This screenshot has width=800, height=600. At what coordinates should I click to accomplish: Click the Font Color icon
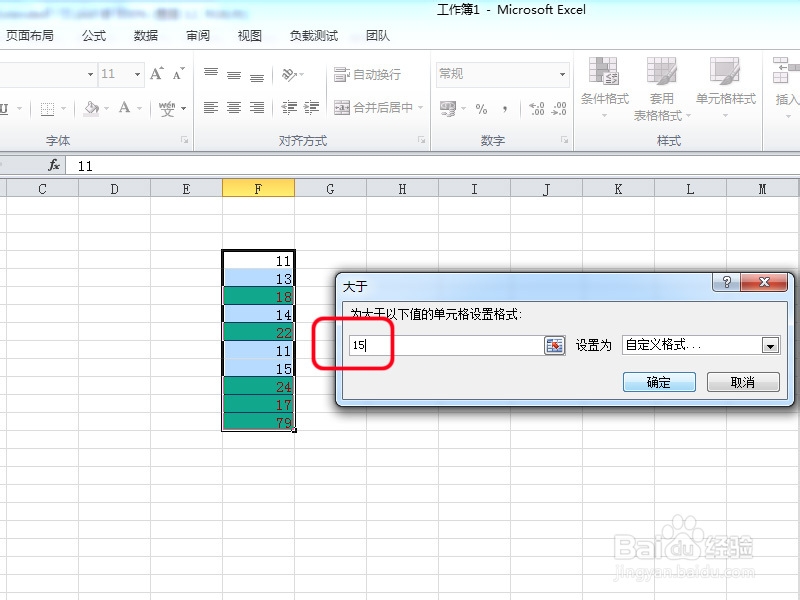(x=122, y=107)
